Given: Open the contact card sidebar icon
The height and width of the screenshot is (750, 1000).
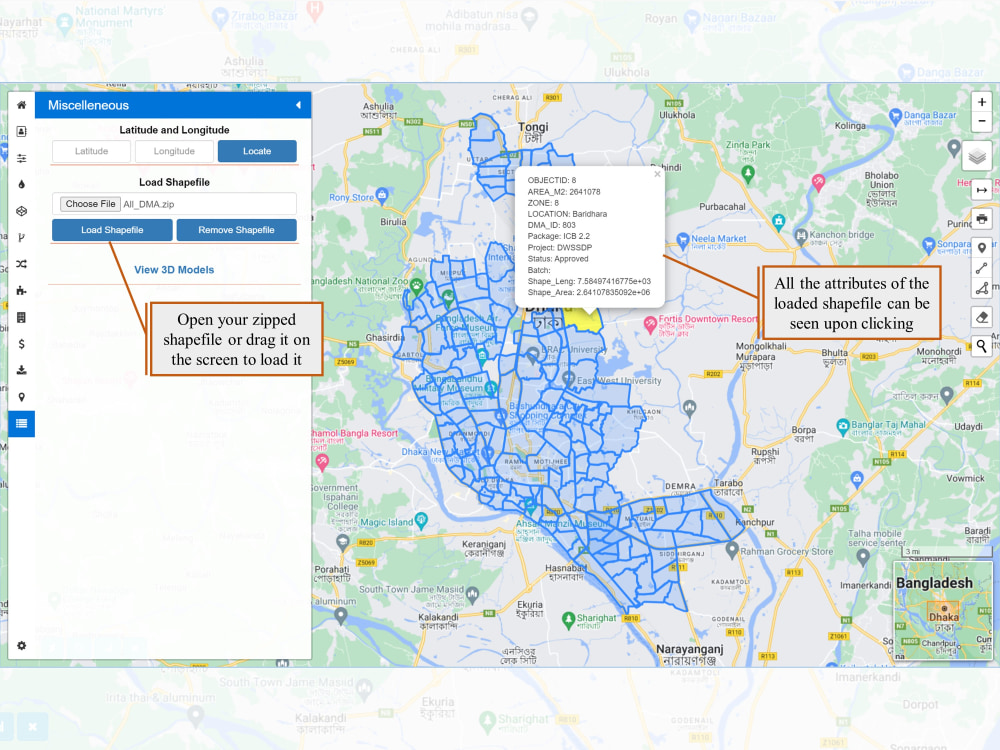Looking at the screenshot, I should (21, 131).
